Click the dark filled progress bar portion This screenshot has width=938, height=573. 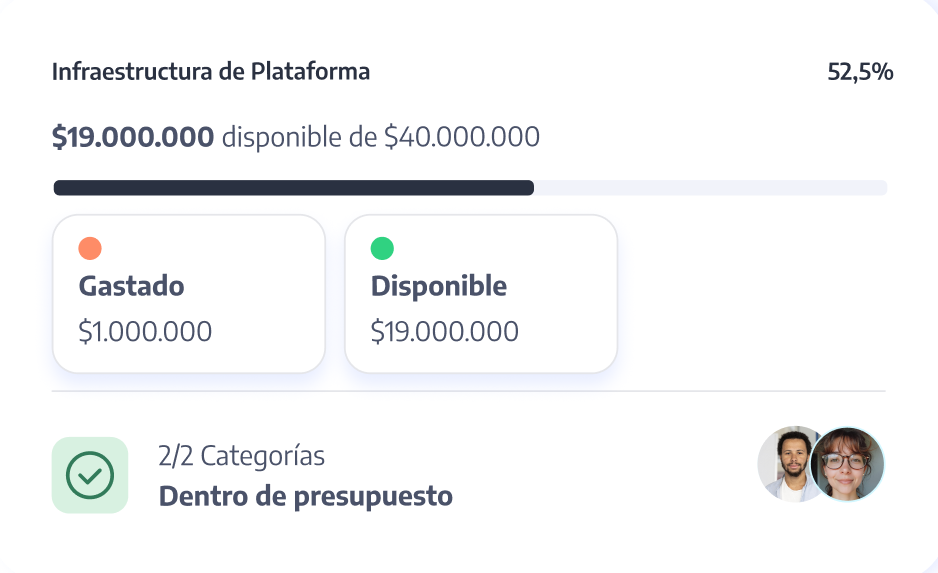tap(293, 188)
